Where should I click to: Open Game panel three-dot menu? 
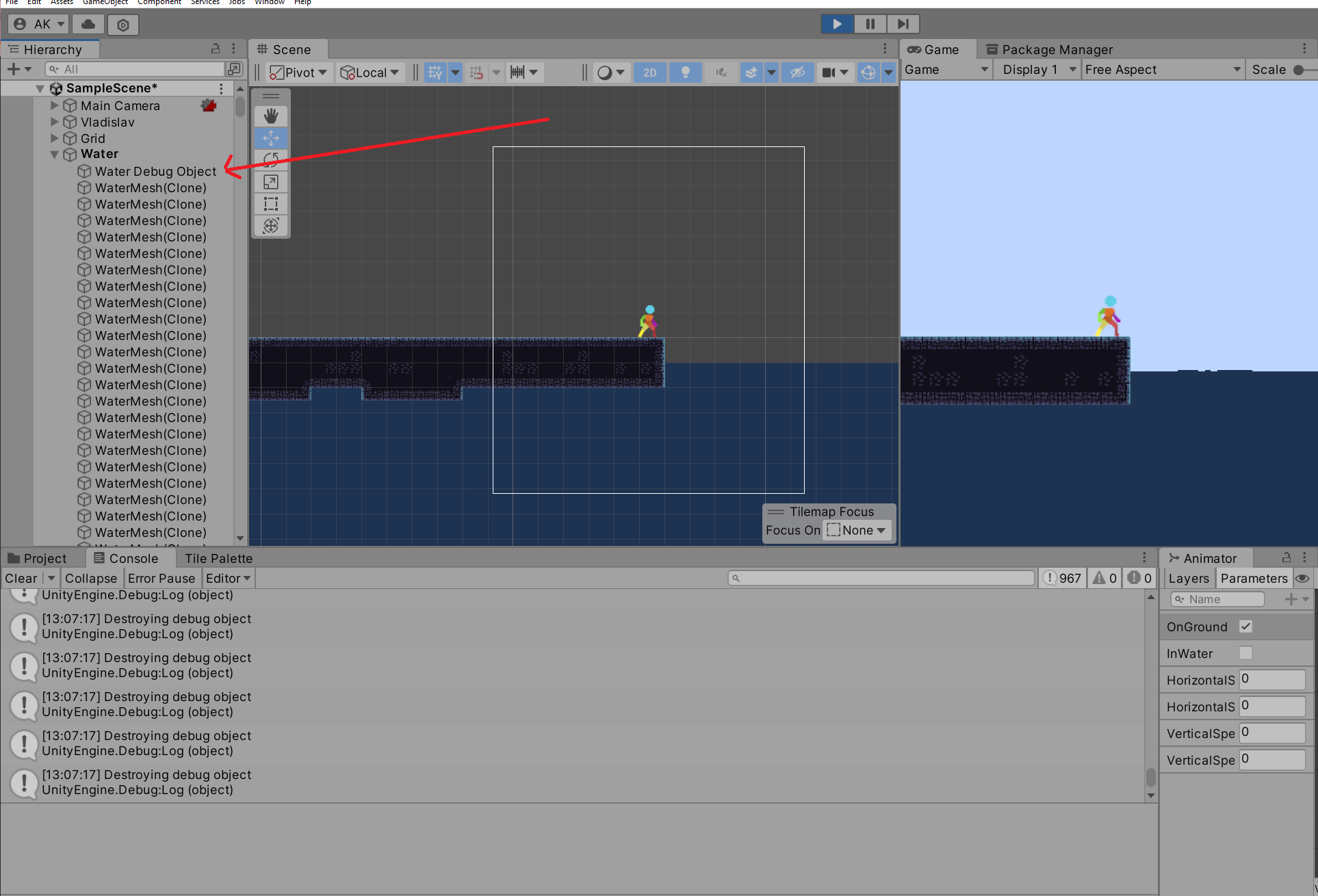(1304, 49)
